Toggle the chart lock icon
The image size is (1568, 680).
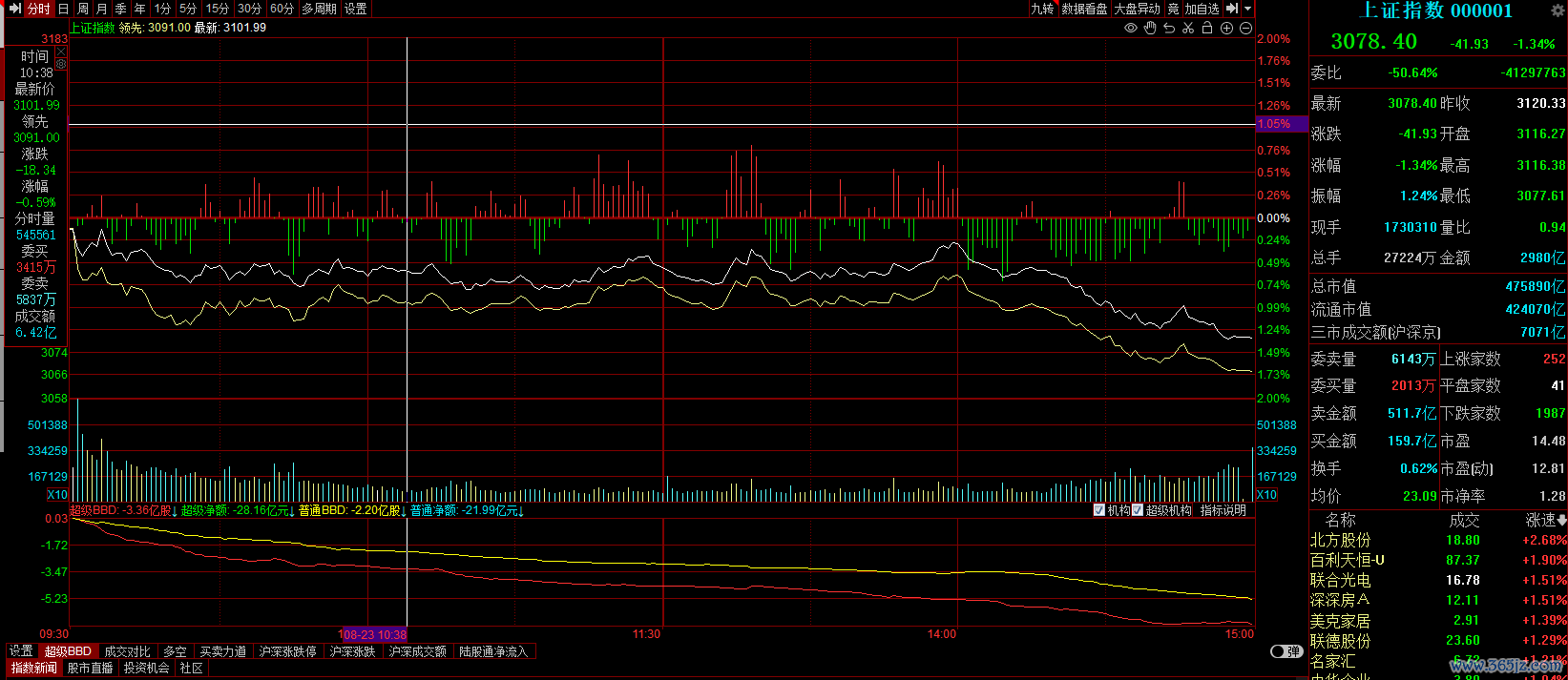point(1207,29)
